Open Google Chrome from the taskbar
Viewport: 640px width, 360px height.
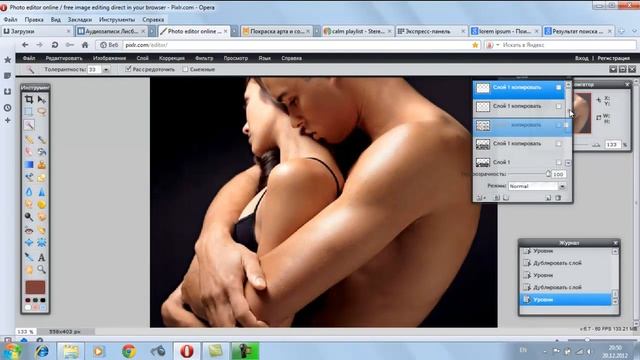point(129,351)
